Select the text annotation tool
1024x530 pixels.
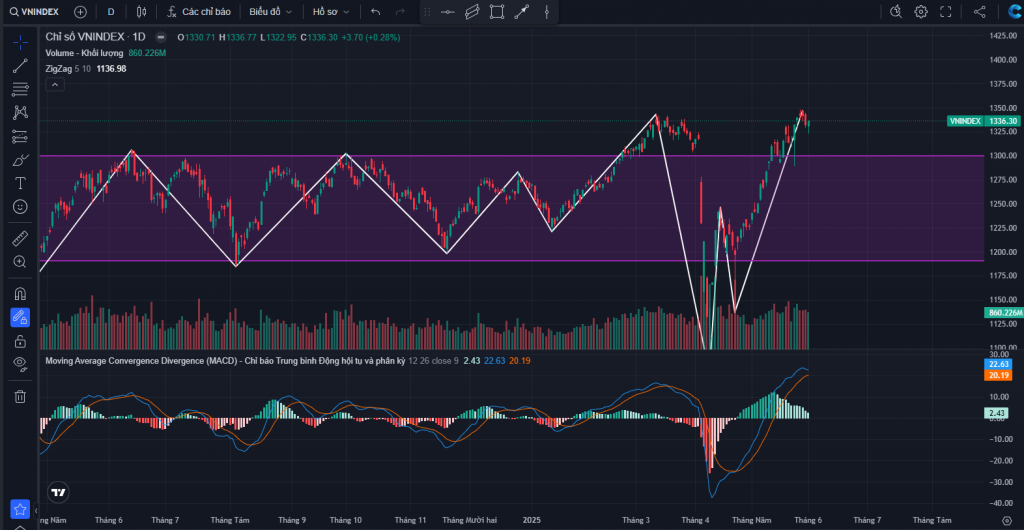pyautogui.click(x=20, y=183)
